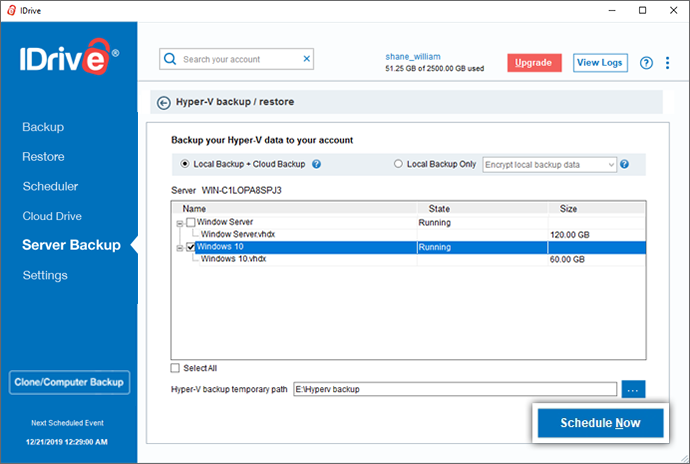Go to Scheduler in the sidebar
This screenshot has height=464, width=690.
coord(50,186)
